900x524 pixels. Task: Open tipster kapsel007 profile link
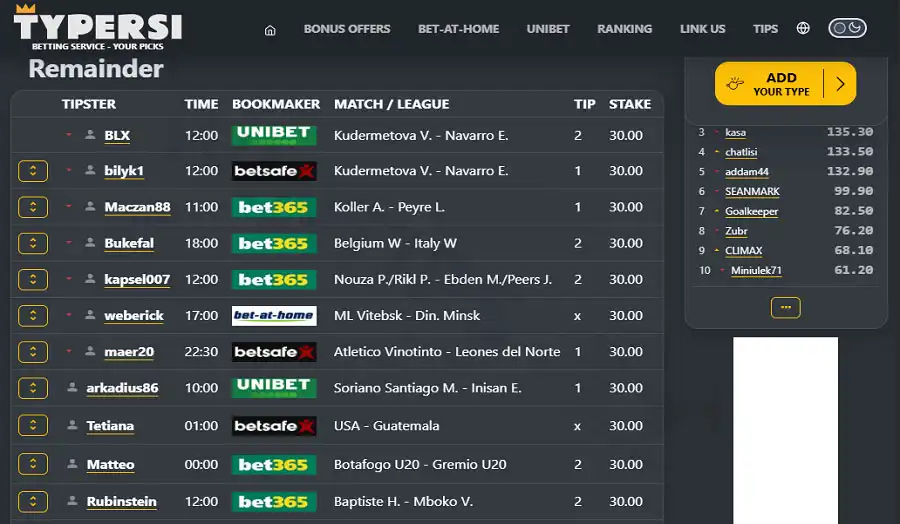pos(137,280)
